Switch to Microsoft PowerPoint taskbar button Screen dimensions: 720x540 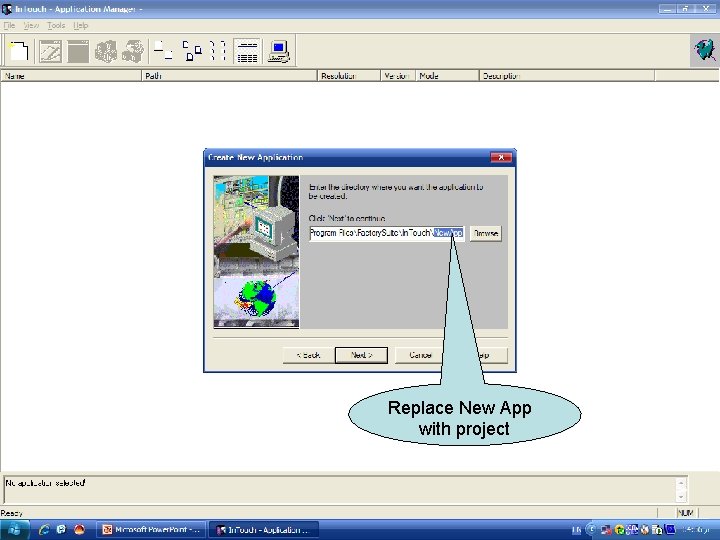tap(152, 530)
